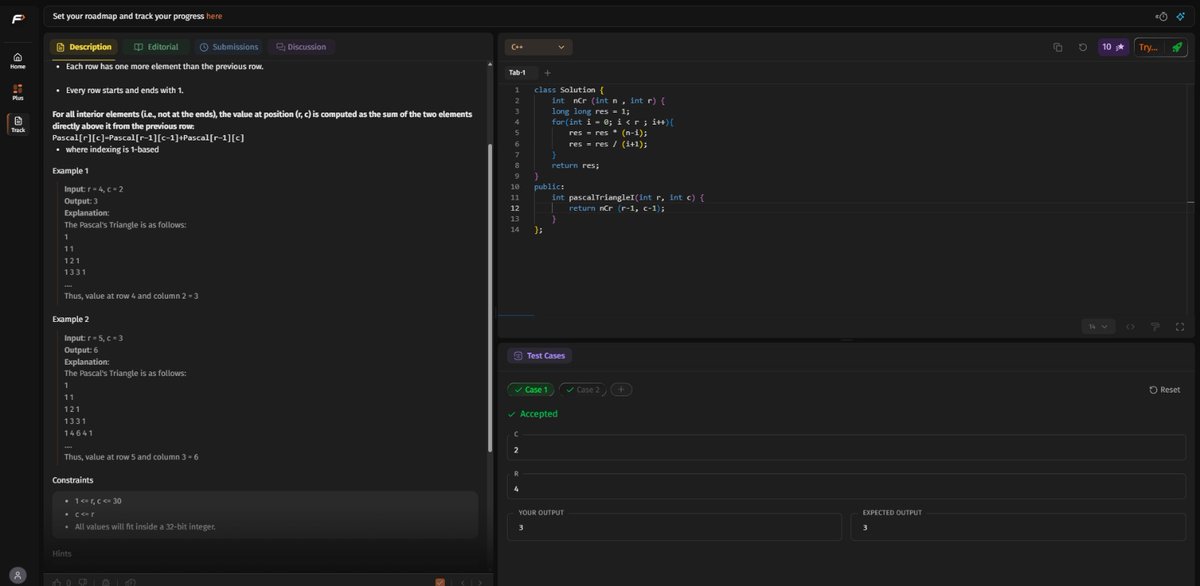Open the C++ language dropdown
Screen dimensions: 1200x586
[x=538, y=47]
